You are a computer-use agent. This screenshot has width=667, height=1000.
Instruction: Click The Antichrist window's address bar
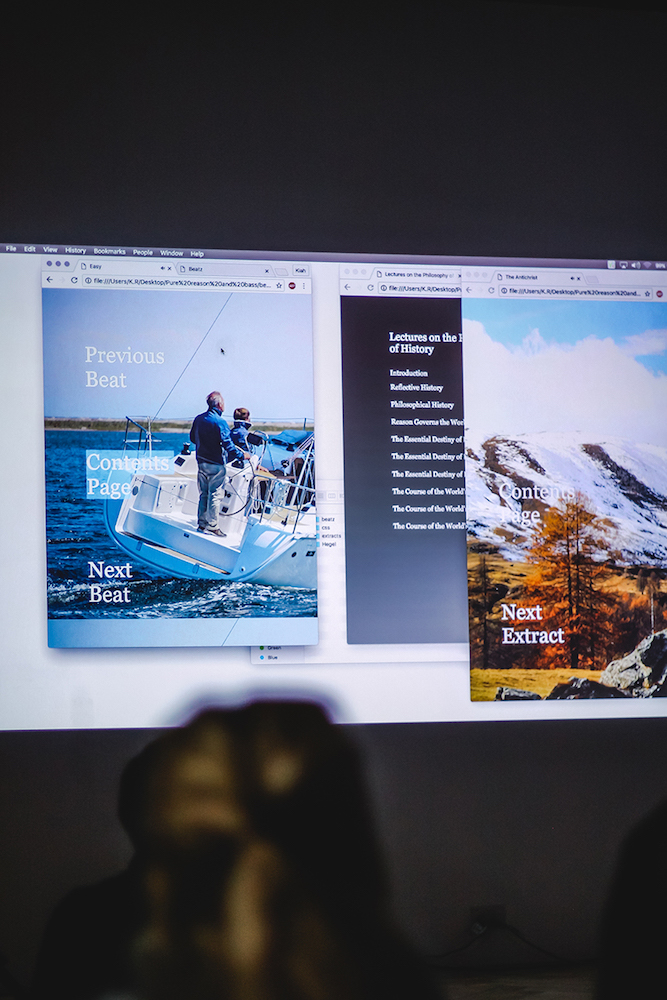(576, 292)
